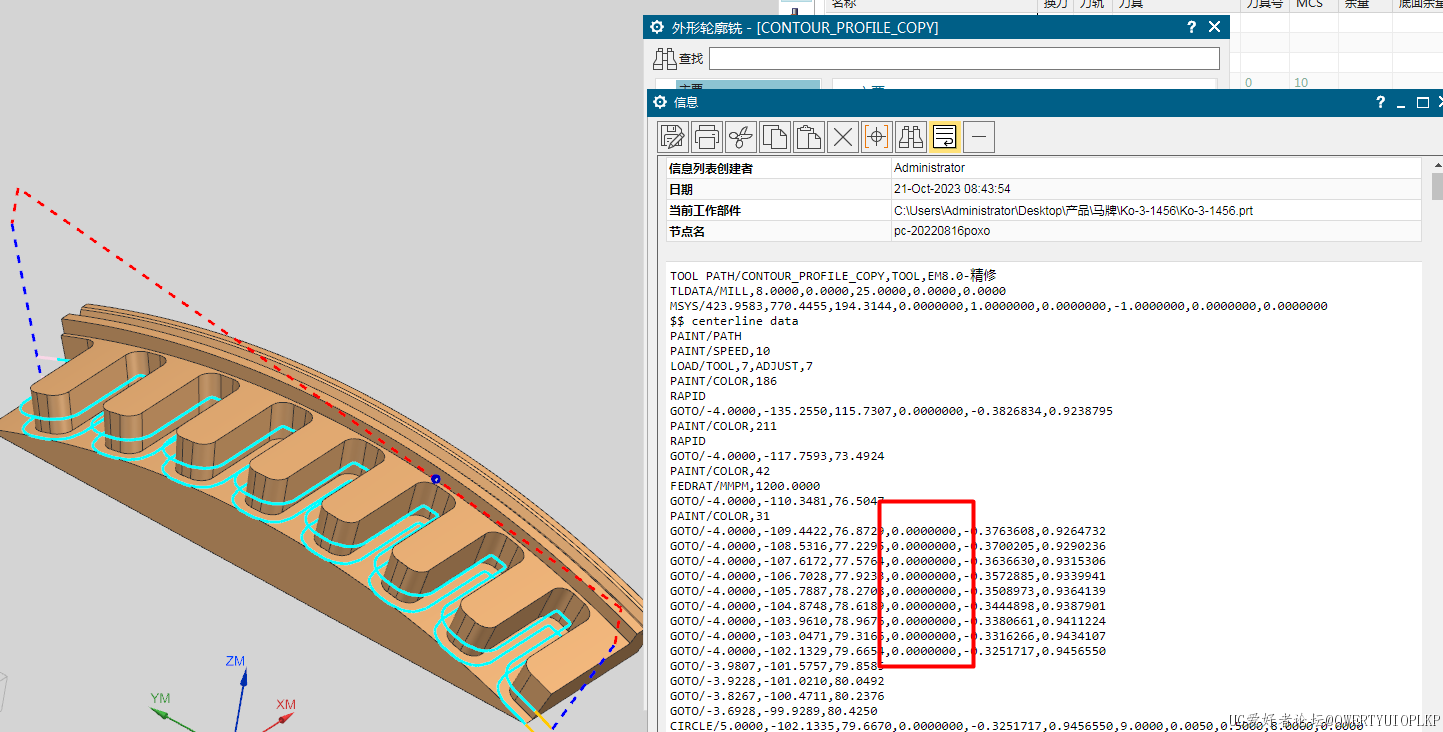
Task: Click the LOAD/TOOL,7,ADJUST,7 line
Action: coord(741,366)
